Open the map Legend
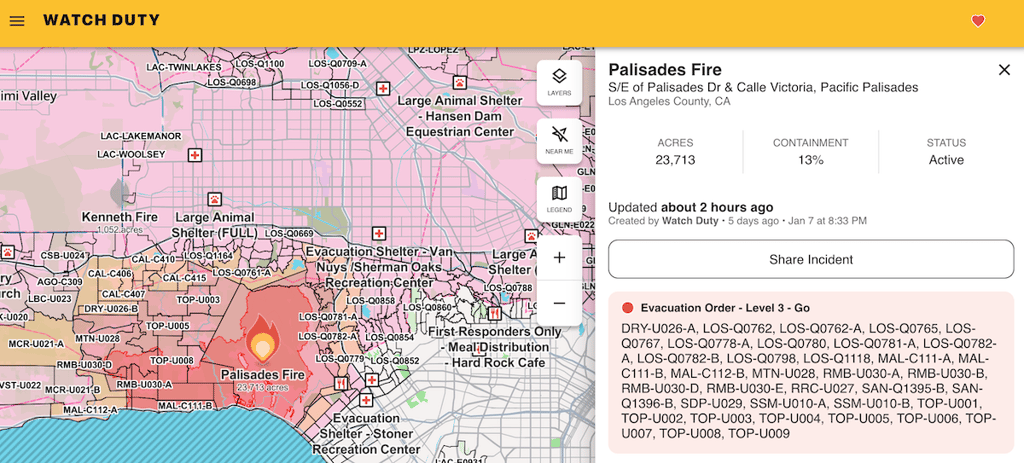 (x=559, y=199)
